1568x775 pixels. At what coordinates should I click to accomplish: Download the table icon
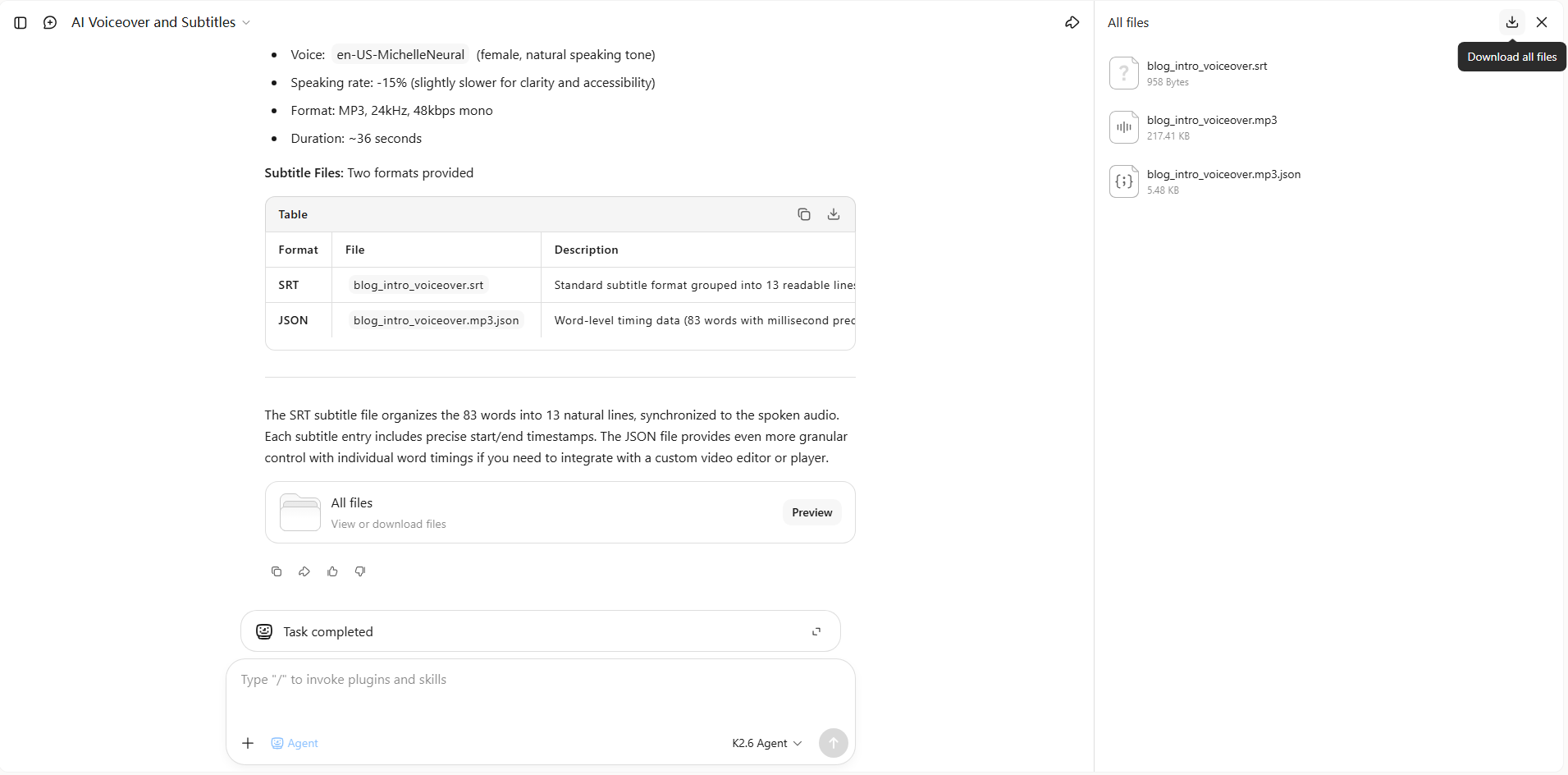coord(834,214)
